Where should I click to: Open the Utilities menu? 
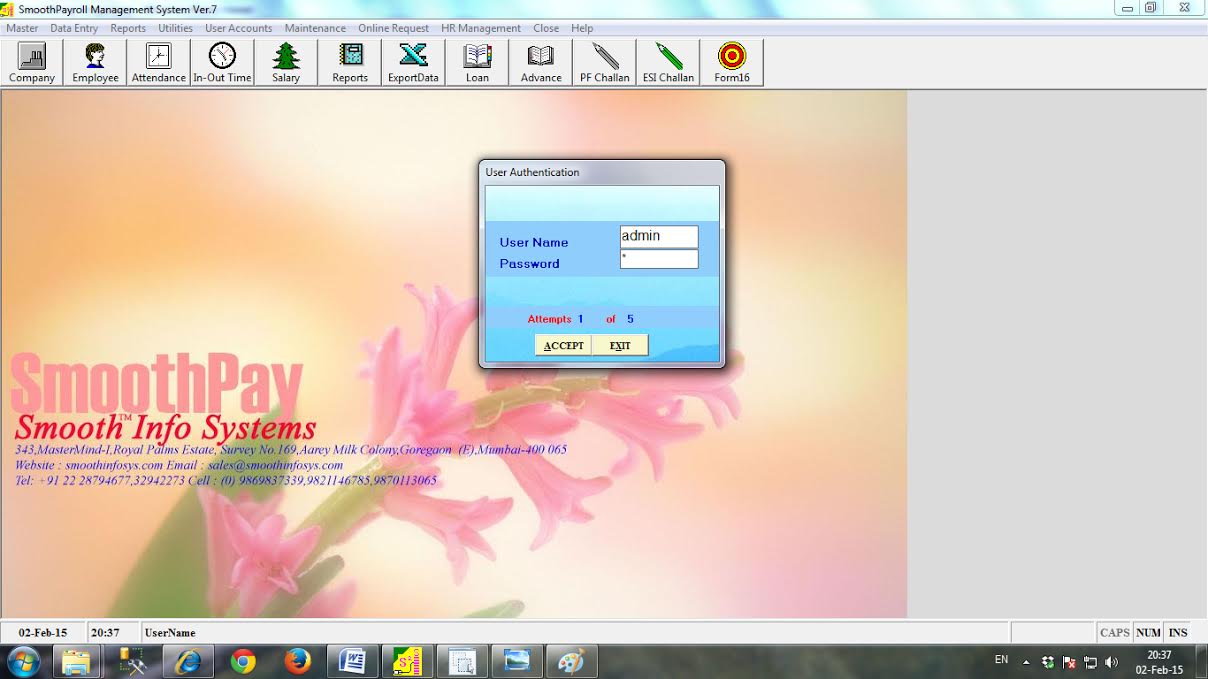click(x=175, y=28)
